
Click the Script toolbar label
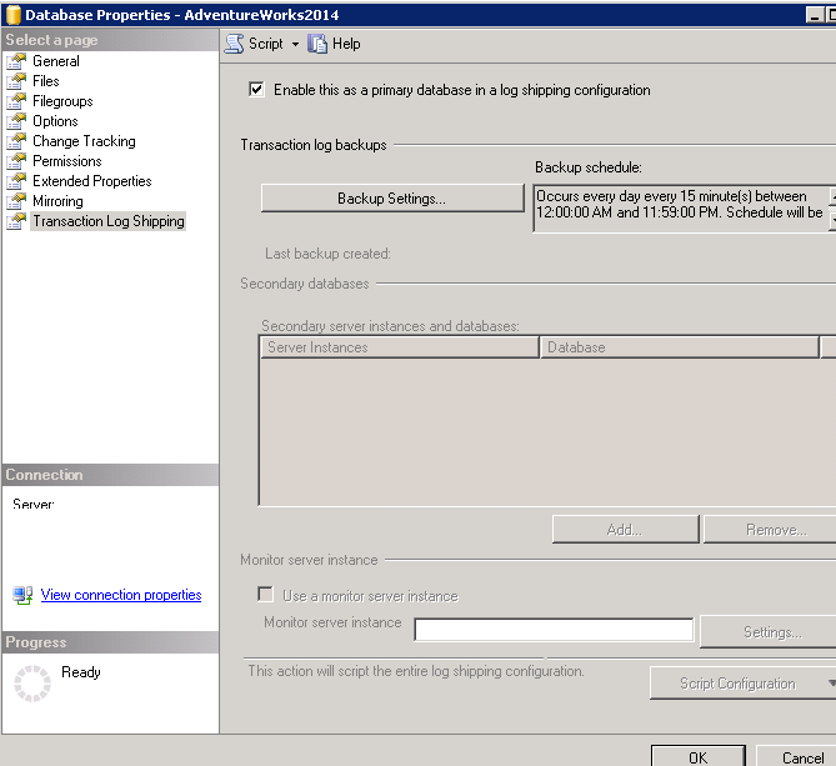pos(266,44)
